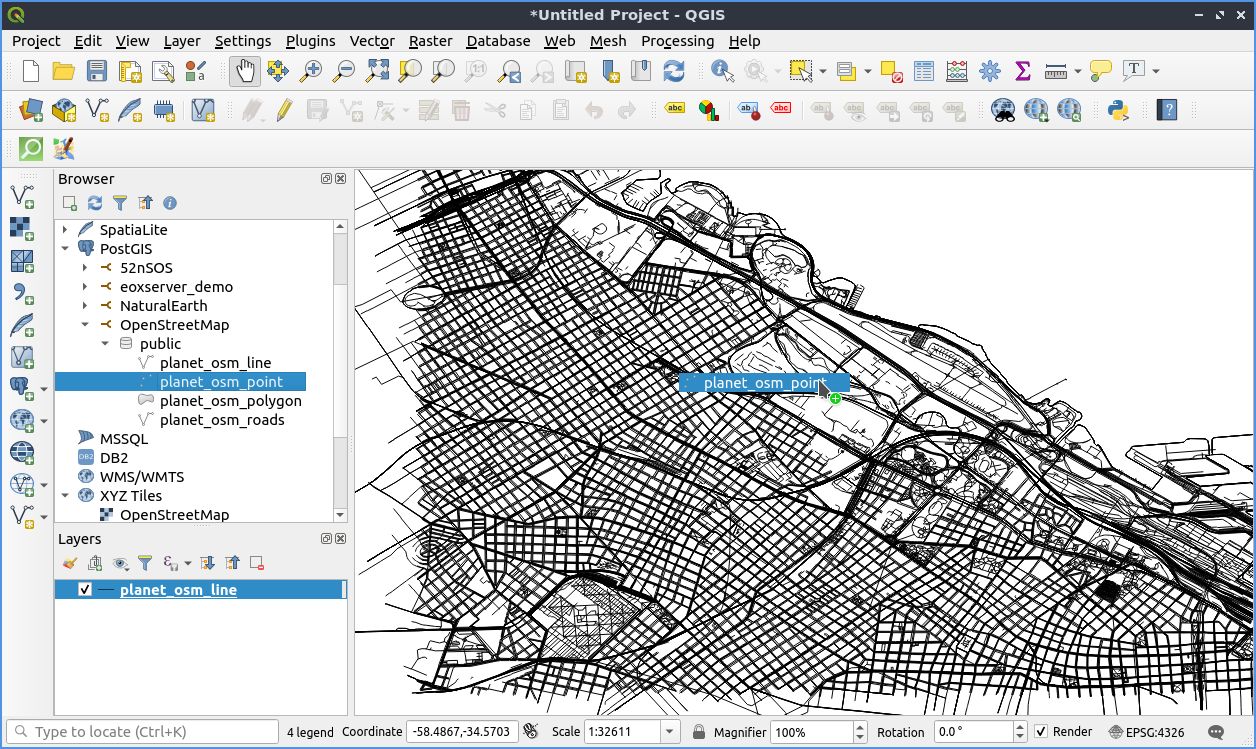Open the Project menu
The width and height of the screenshot is (1256, 749).
tap(36, 41)
